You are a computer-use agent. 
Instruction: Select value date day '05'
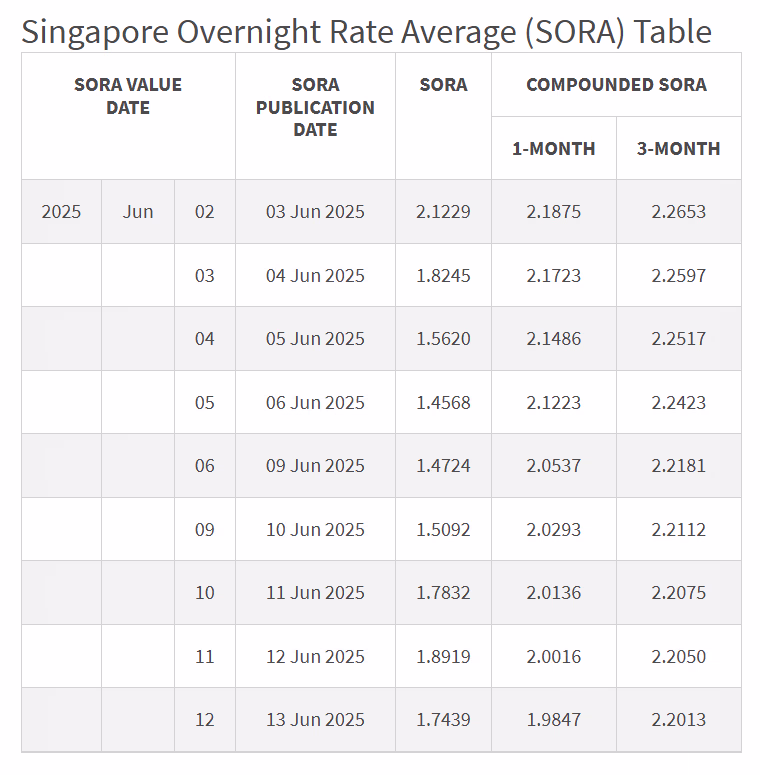[205, 402]
